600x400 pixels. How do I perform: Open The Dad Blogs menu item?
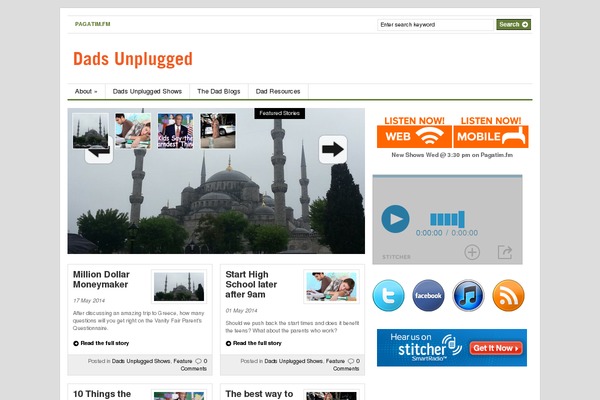[x=219, y=91]
